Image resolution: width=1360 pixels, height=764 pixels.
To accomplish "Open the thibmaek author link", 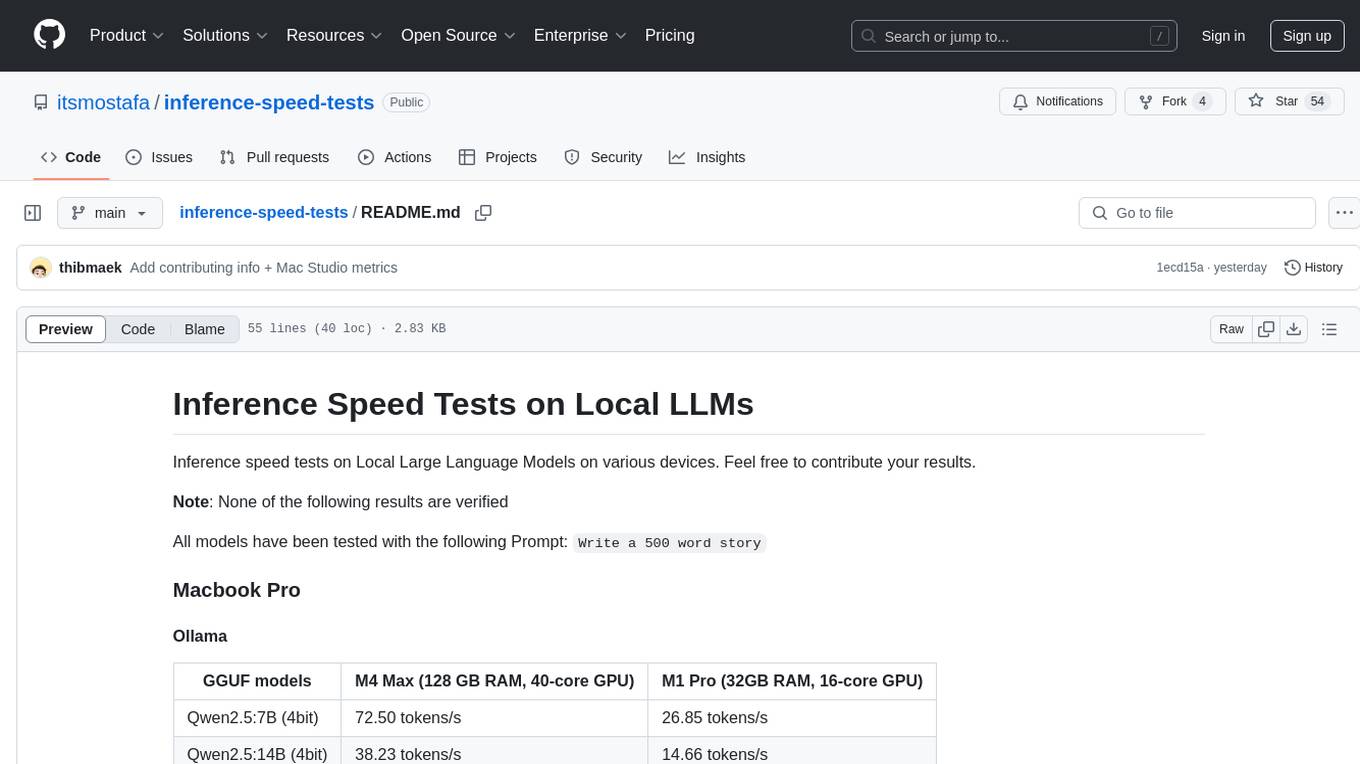I will click(x=90, y=268).
